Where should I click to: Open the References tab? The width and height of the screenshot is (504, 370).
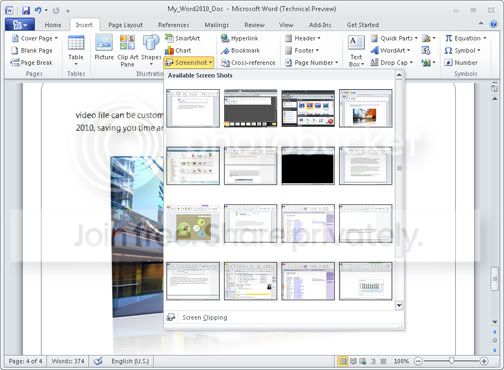tap(173, 25)
